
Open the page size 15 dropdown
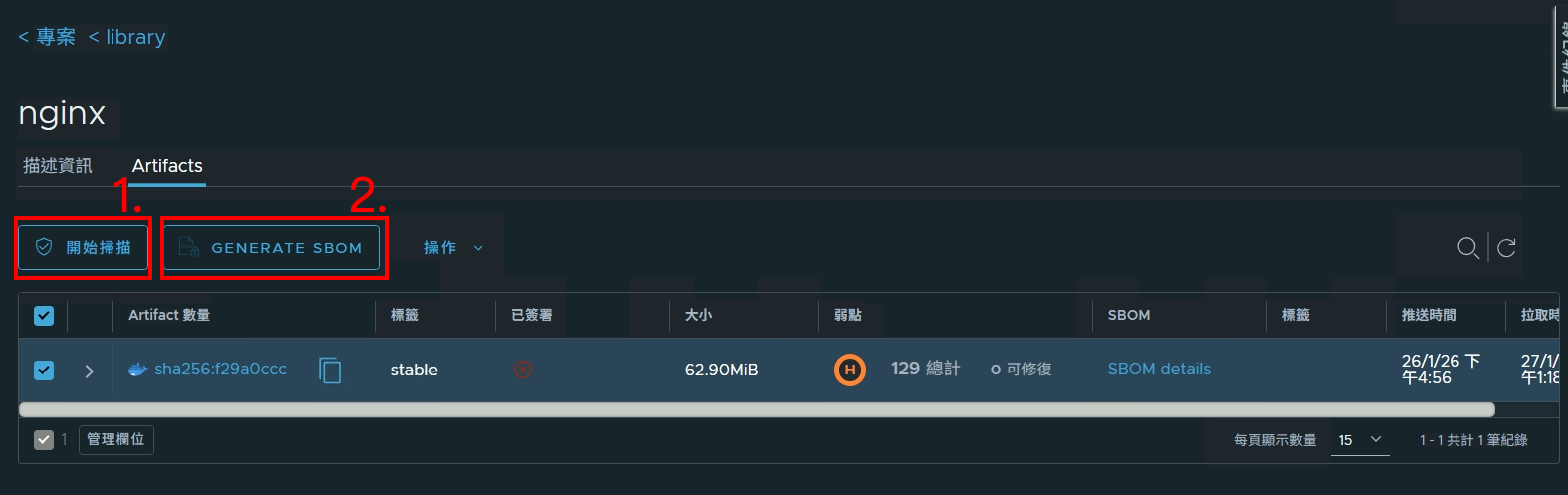pos(1360,440)
